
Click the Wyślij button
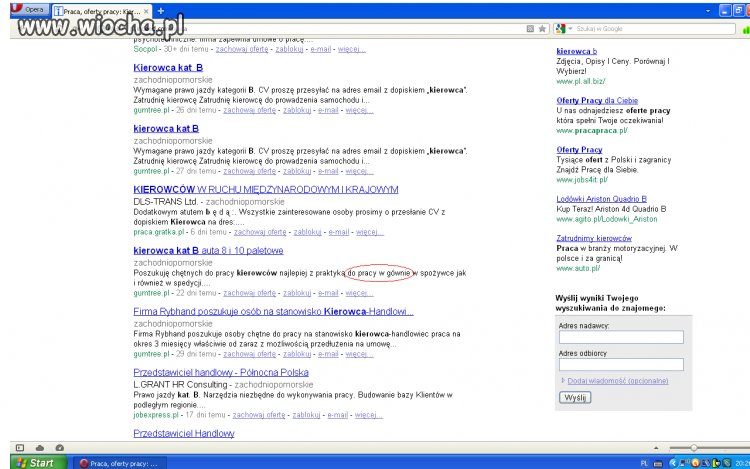575,398
